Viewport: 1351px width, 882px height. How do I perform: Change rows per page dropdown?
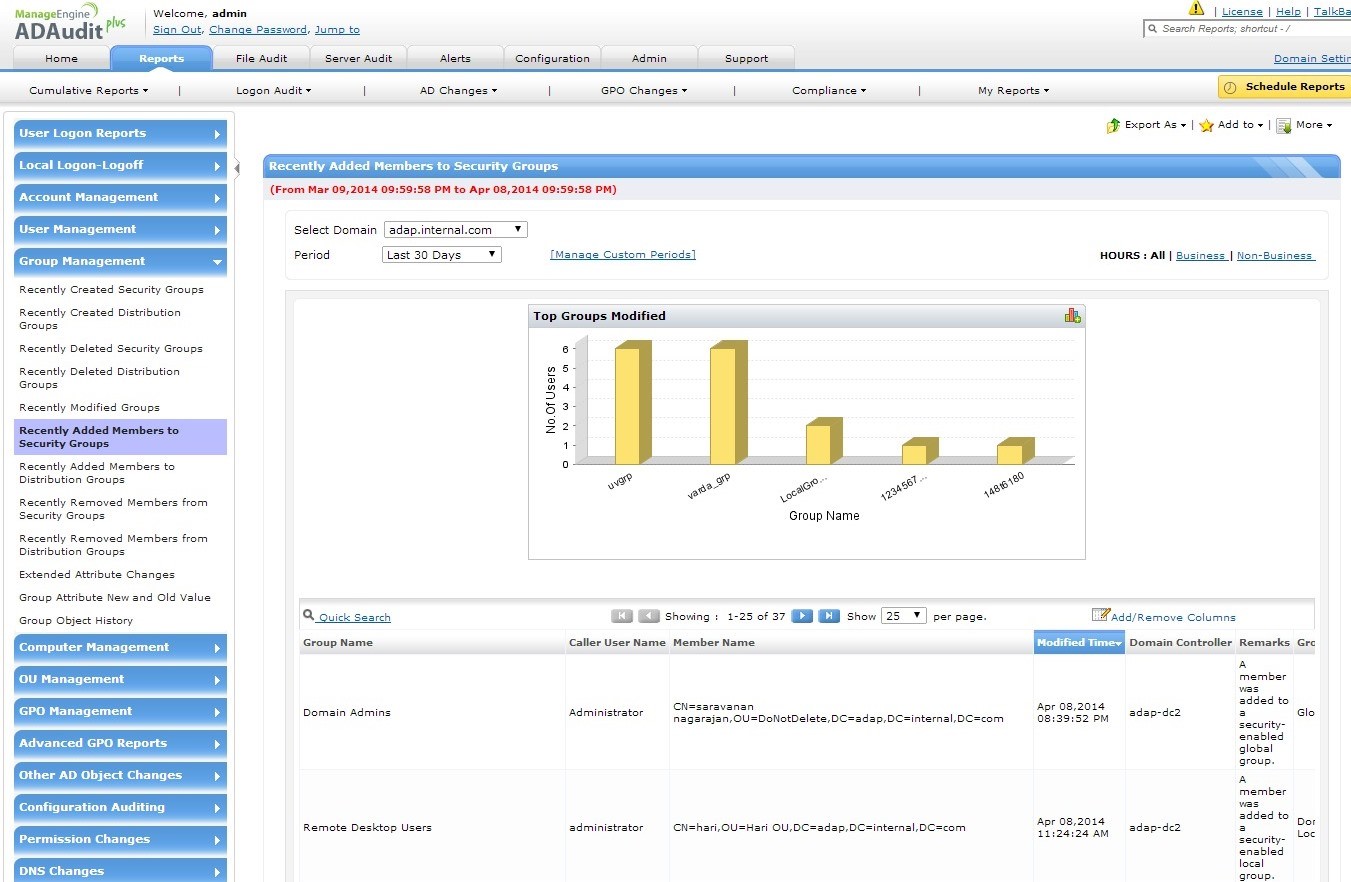tap(903, 616)
